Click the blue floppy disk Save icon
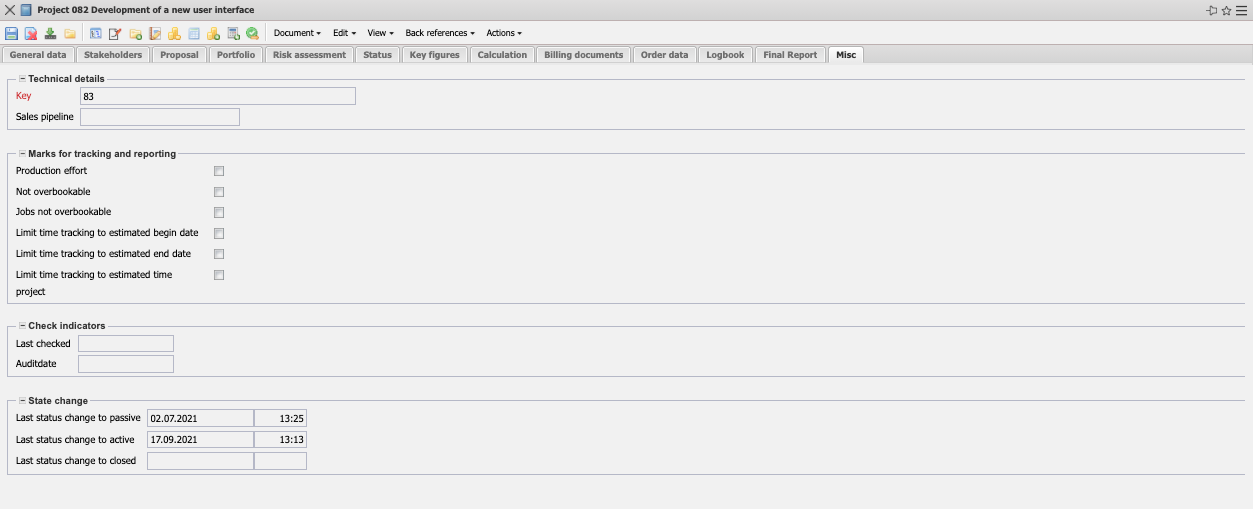1253x509 pixels. [12, 33]
